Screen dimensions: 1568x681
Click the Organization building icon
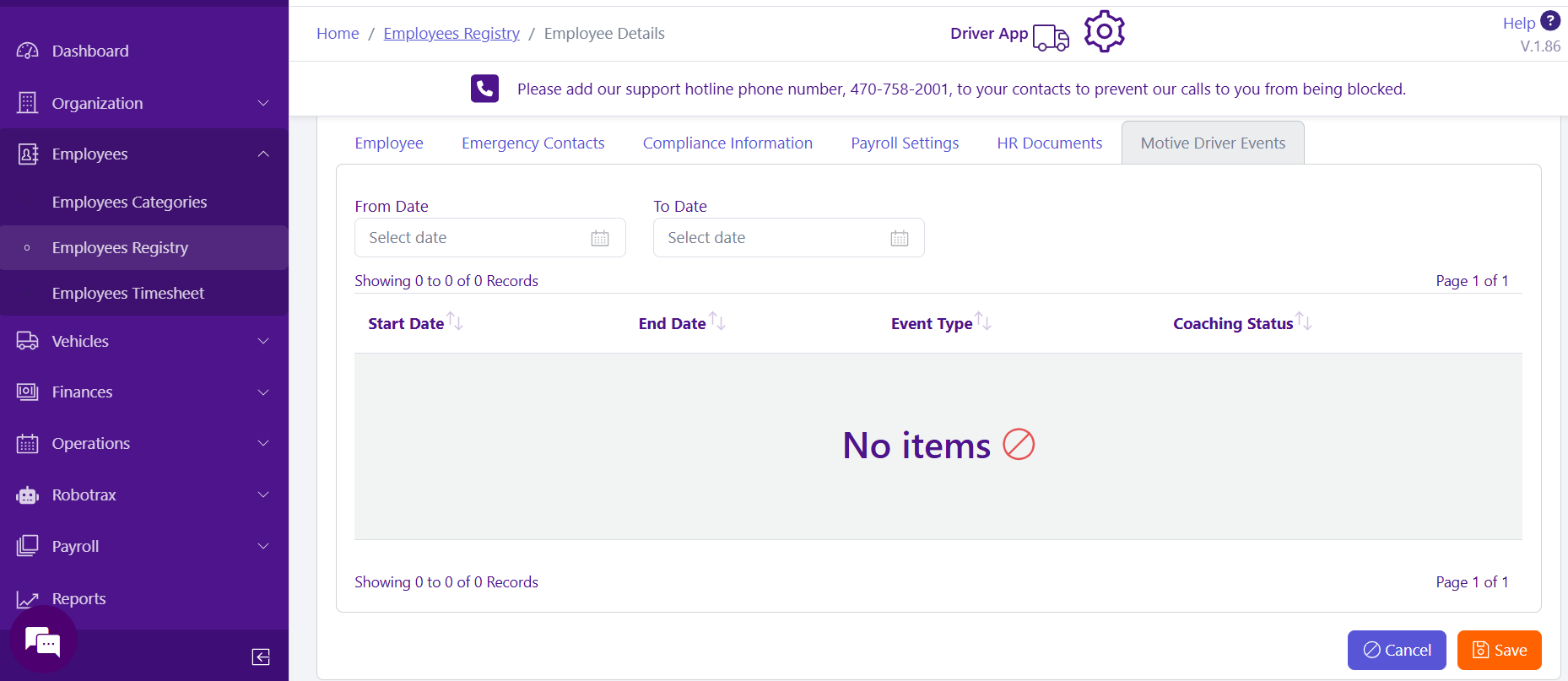pos(28,103)
